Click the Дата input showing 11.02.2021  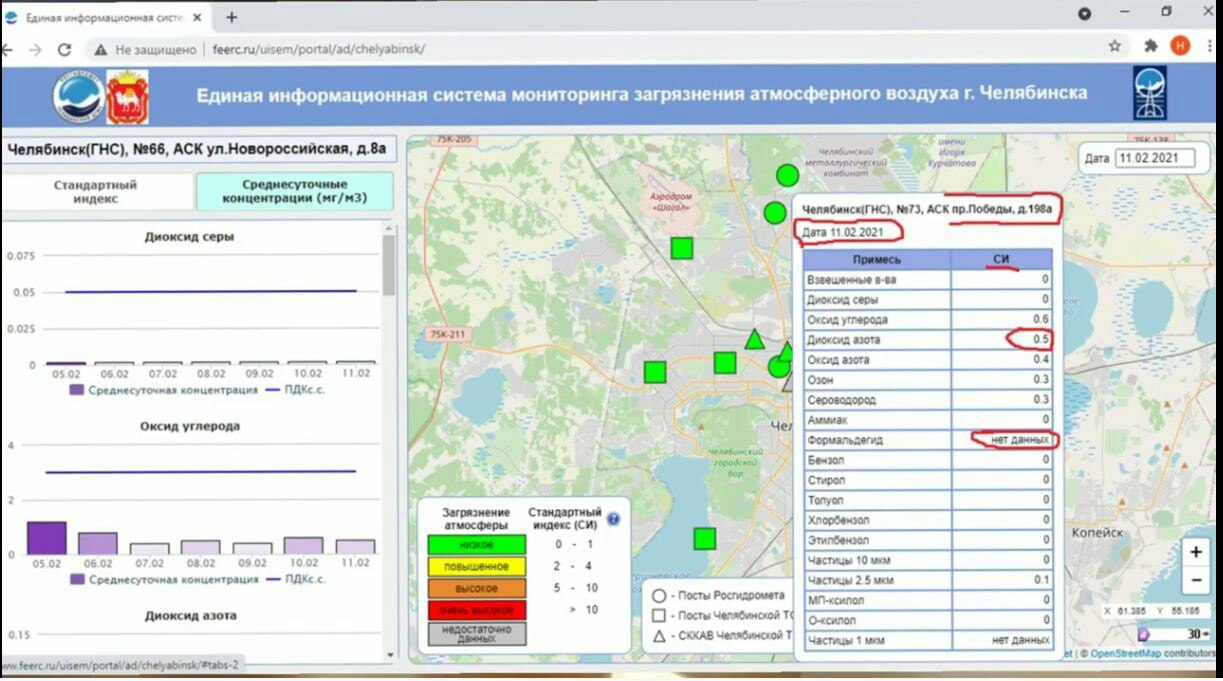tap(1154, 158)
